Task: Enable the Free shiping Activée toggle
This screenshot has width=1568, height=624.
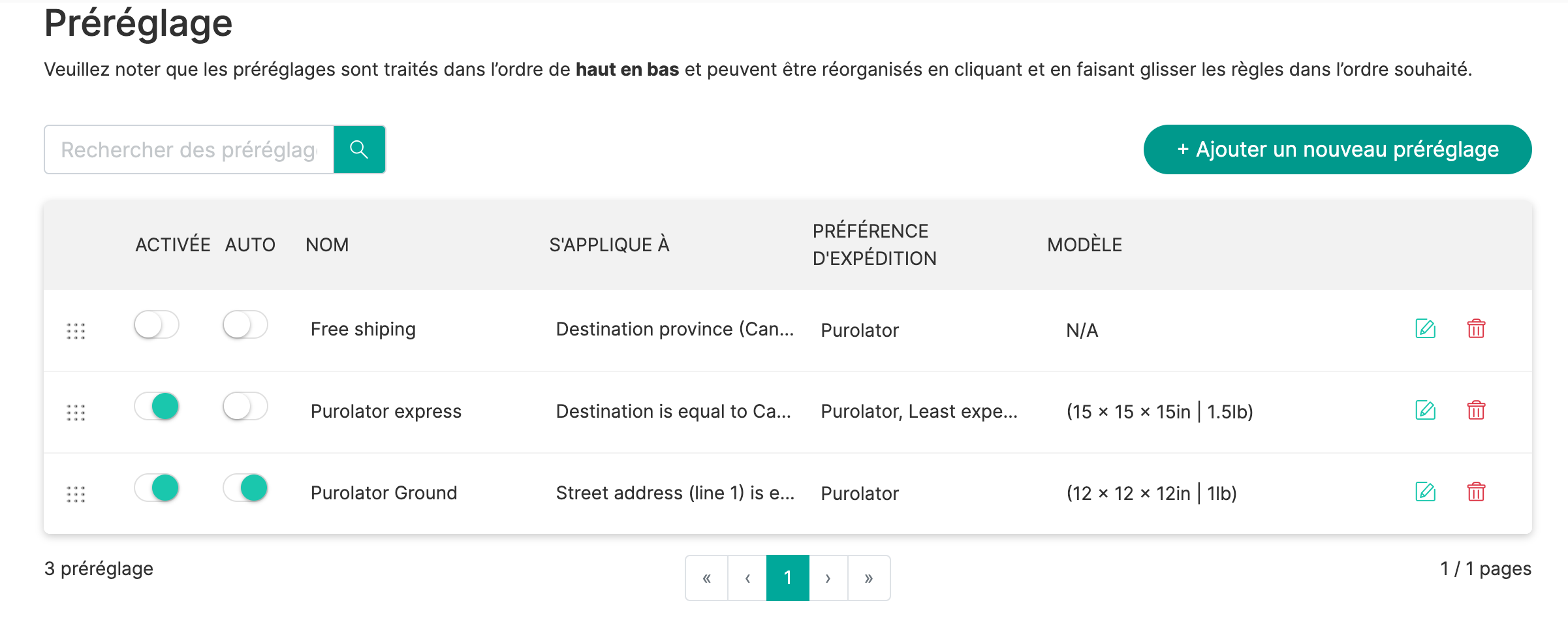Action: click(157, 325)
